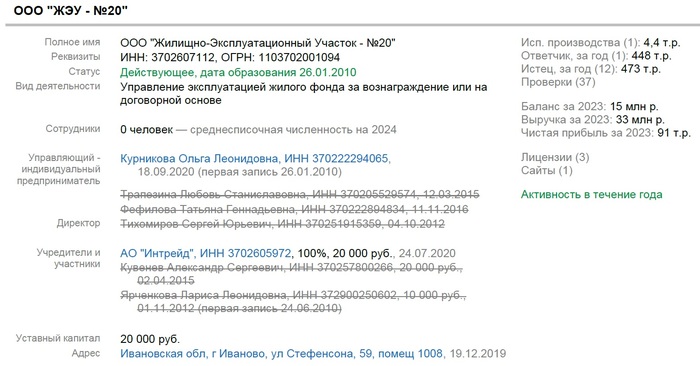Open the Стефенсона, 59 address link

[281, 354]
